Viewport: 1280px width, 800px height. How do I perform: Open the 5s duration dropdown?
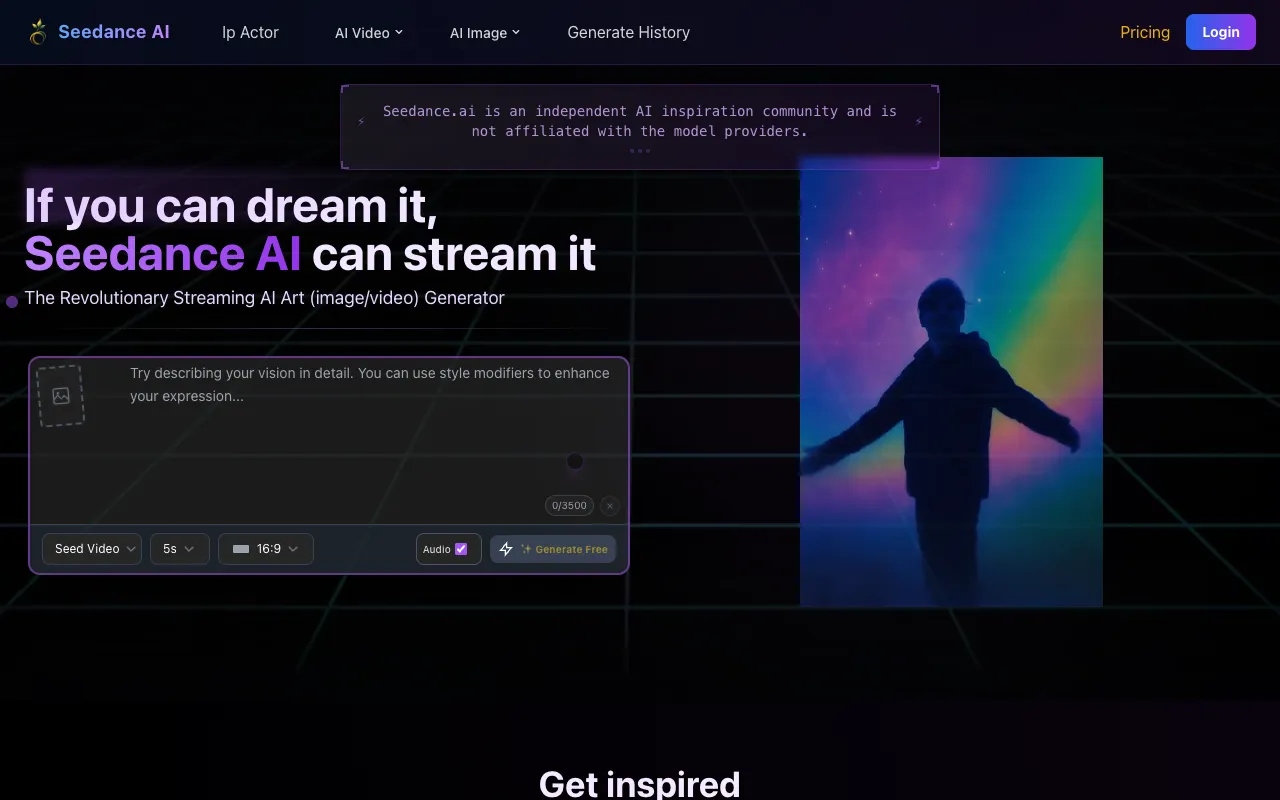click(179, 548)
